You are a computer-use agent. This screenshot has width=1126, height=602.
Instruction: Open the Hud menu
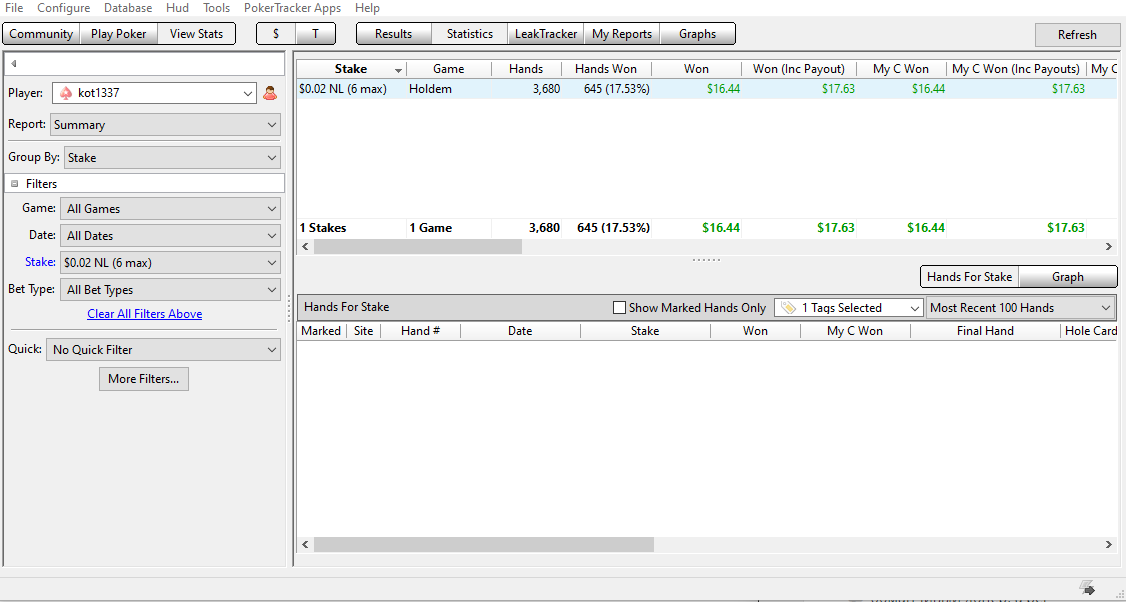coord(177,8)
